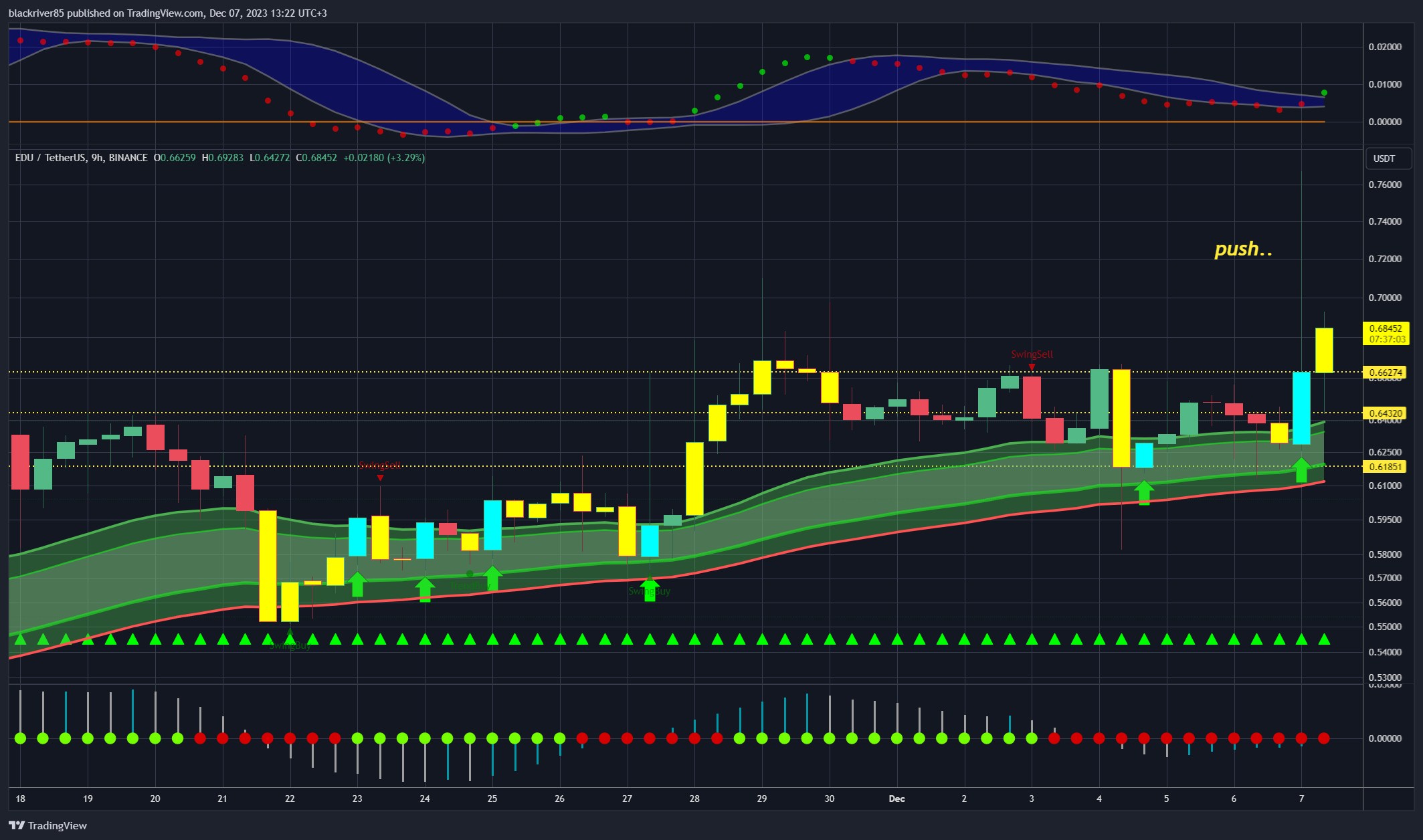This screenshot has height=840, width=1423.
Task: Click the tall cyan candle on Dec 7
Action: pyautogui.click(x=1301, y=408)
